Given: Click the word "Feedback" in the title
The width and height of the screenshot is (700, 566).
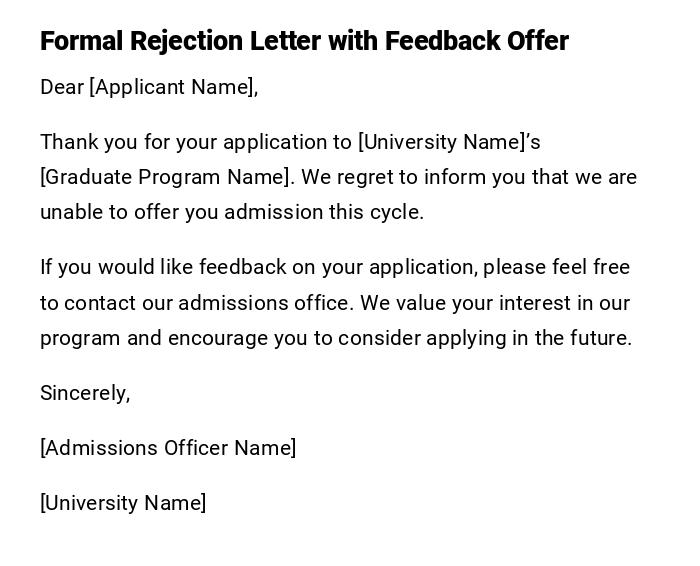Looking at the screenshot, I should tap(441, 41).
